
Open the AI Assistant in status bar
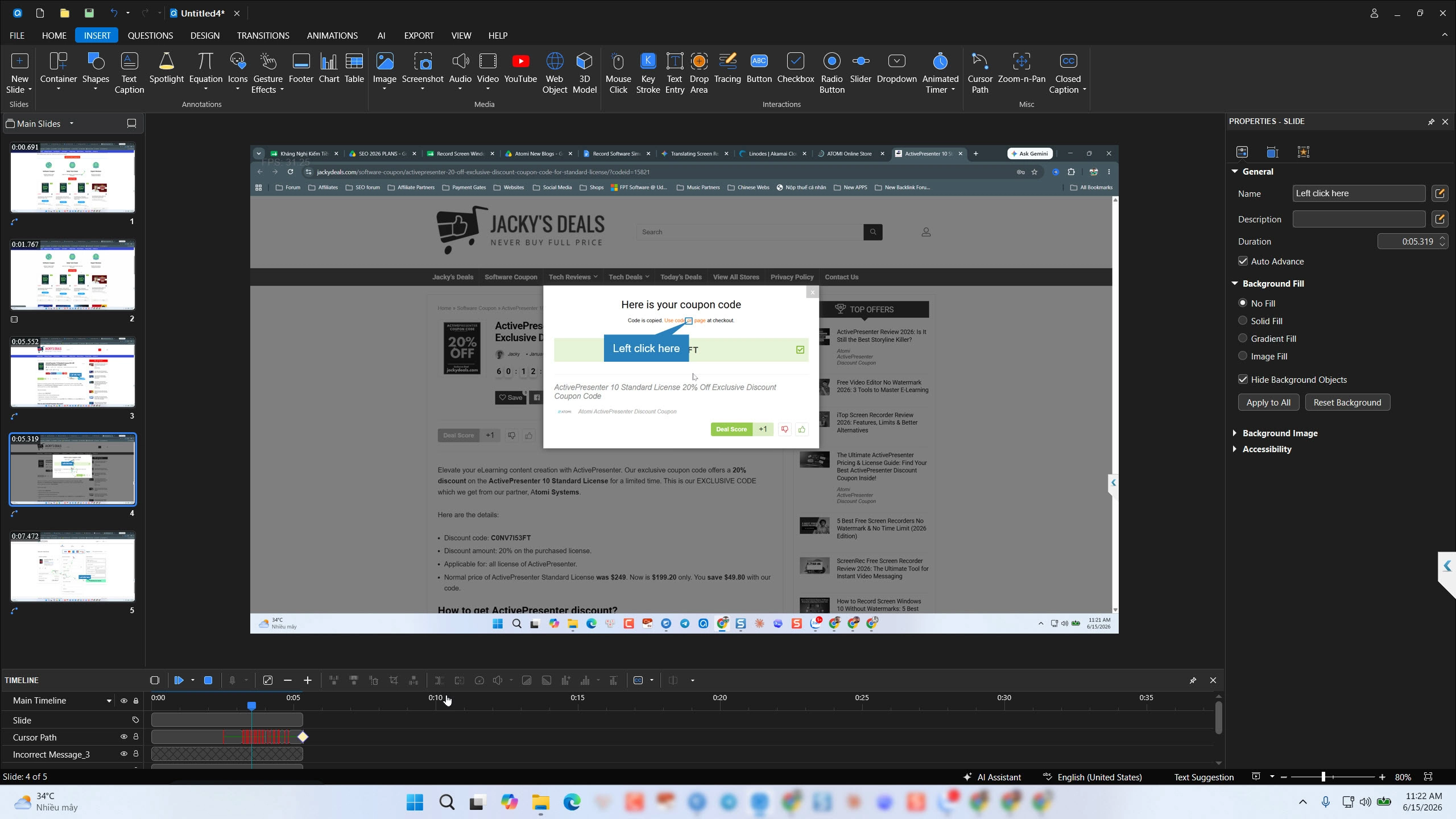tap(992, 777)
